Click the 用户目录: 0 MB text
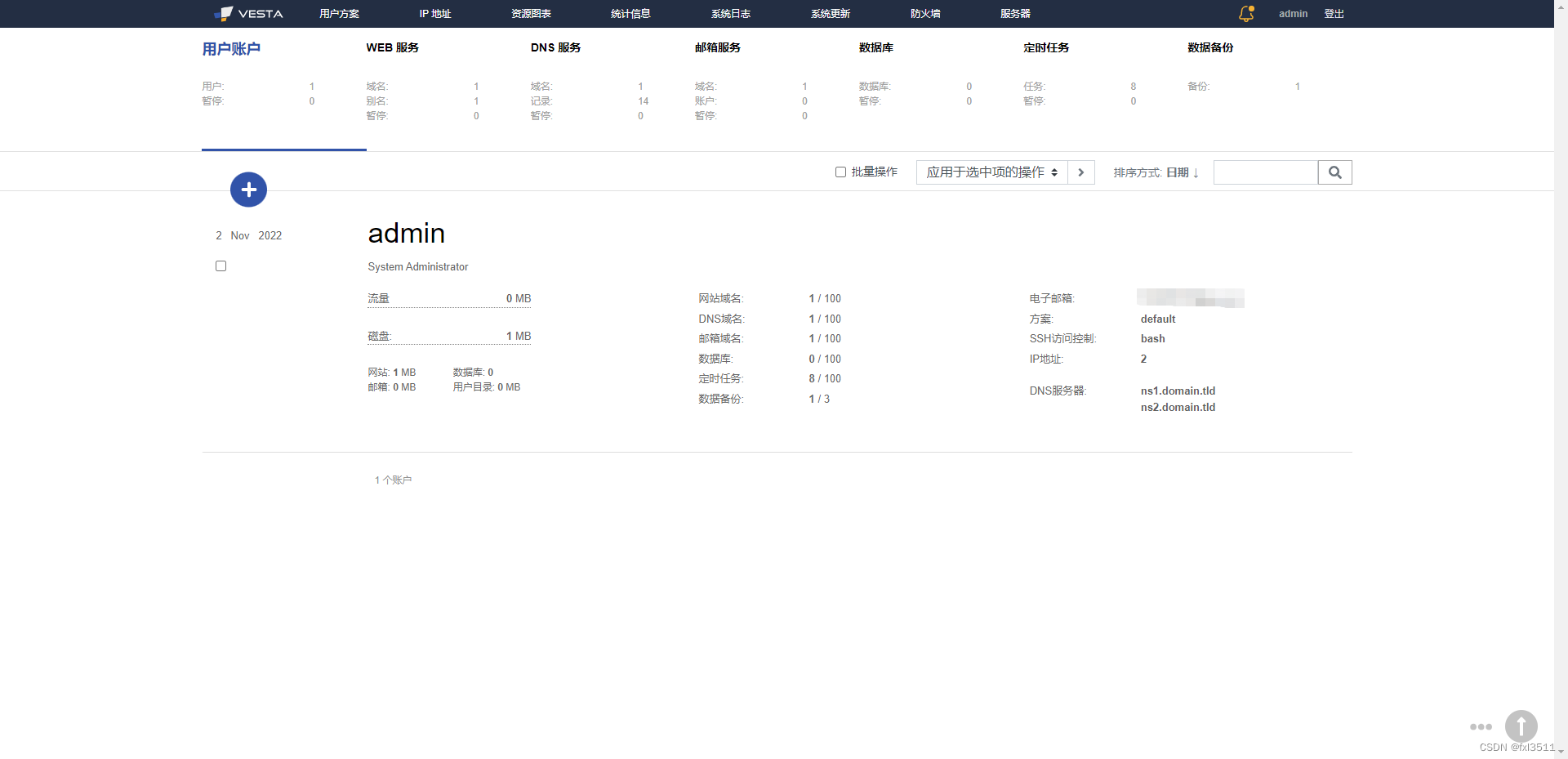1568x759 pixels. [x=487, y=387]
